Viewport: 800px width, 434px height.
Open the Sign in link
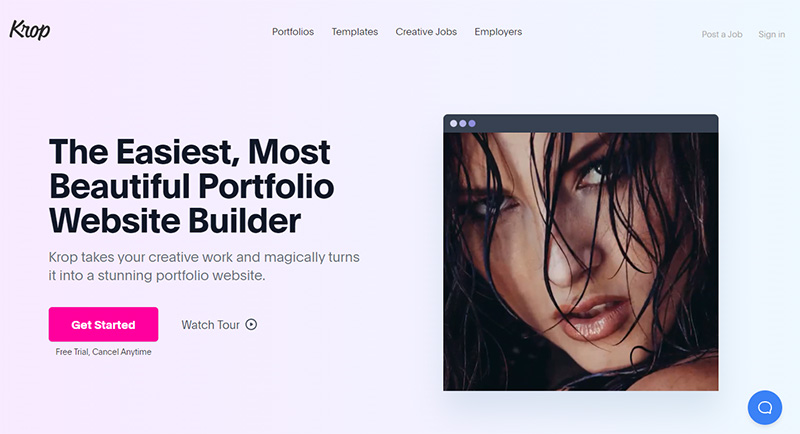(771, 34)
